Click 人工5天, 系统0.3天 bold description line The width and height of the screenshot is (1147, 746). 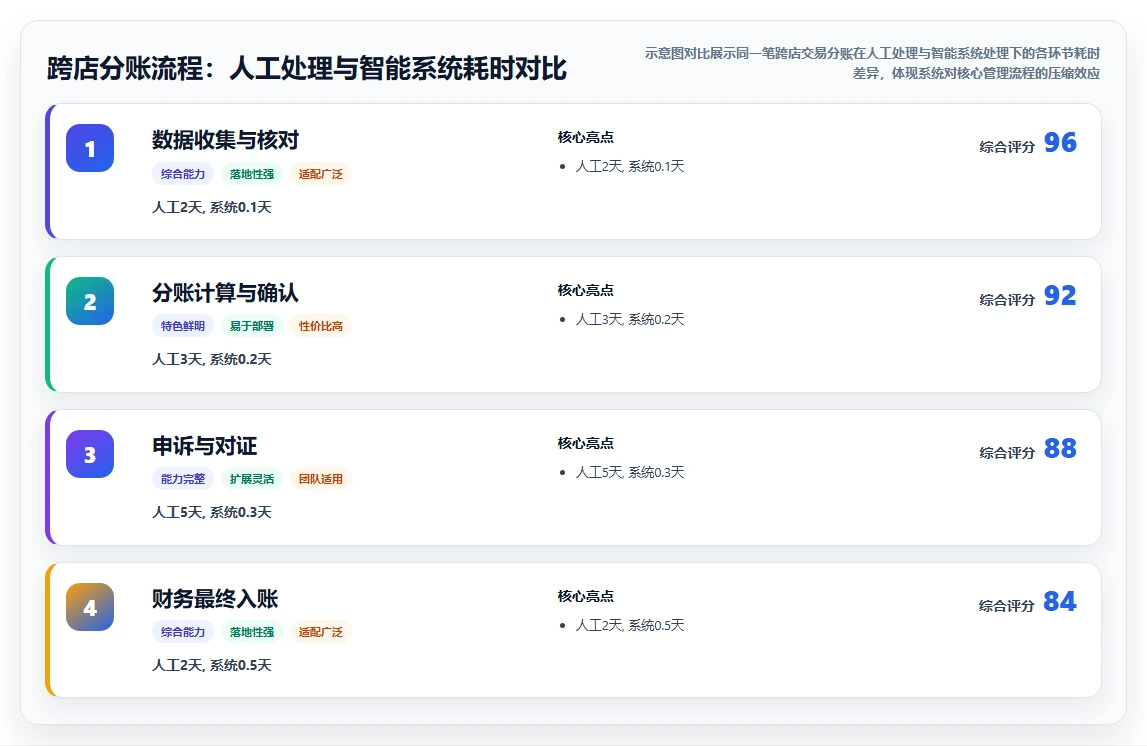[x=212, y=512]
